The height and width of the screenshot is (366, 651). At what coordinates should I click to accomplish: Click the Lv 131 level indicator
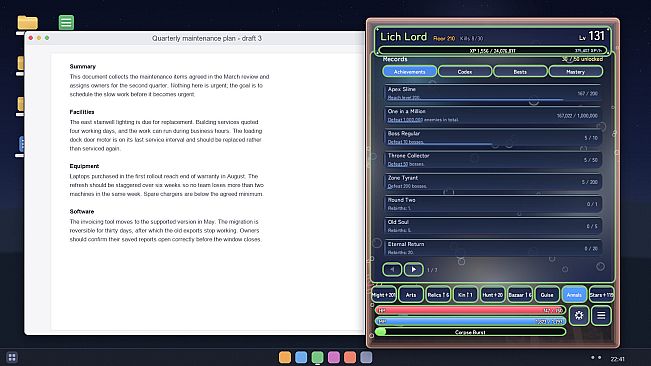coord(592,36)
